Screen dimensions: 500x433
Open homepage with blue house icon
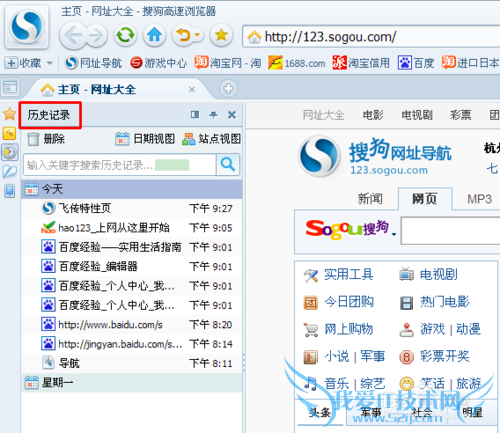(154, 35)
